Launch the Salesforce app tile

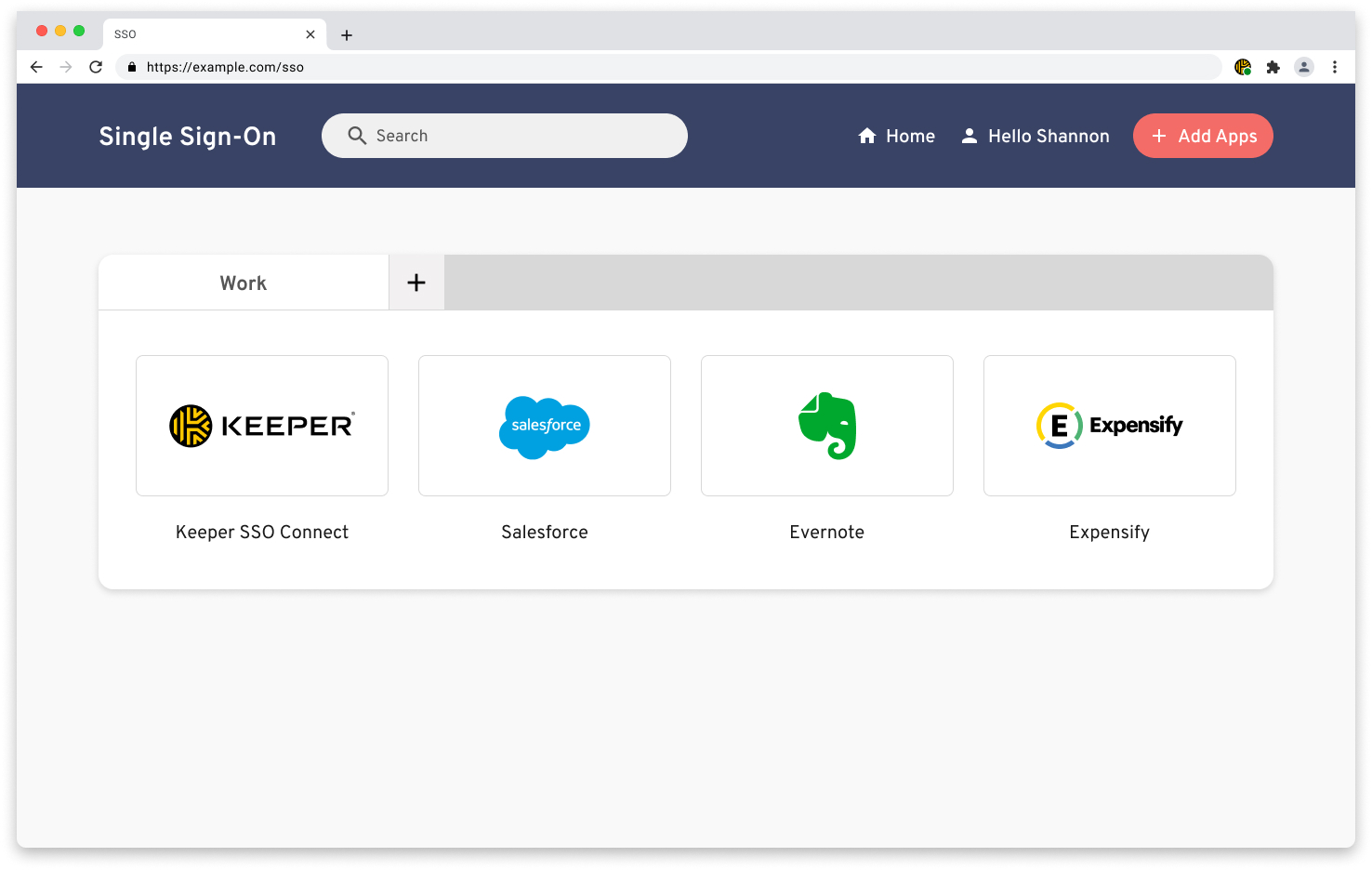(x=545, y=426)
